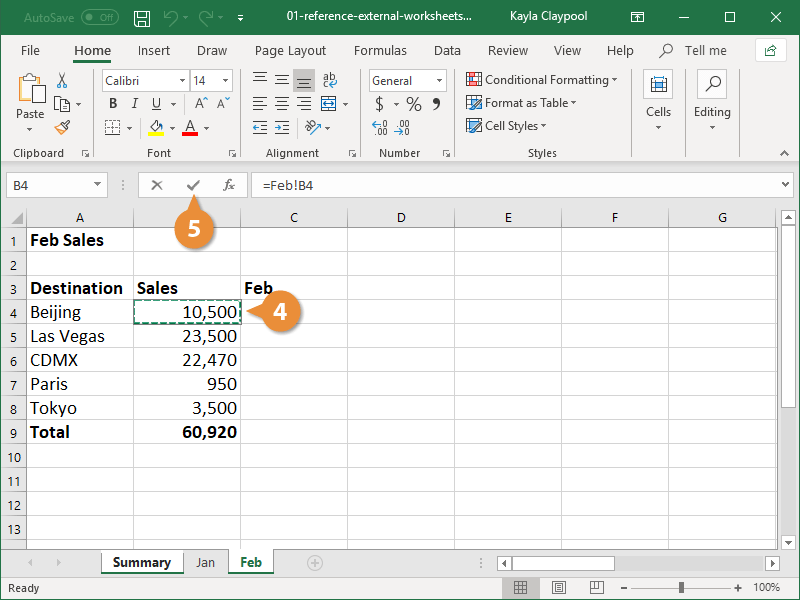Screen dimensions: 800x600
Task: Toggle Italic formatting
Action: [135, 104]
